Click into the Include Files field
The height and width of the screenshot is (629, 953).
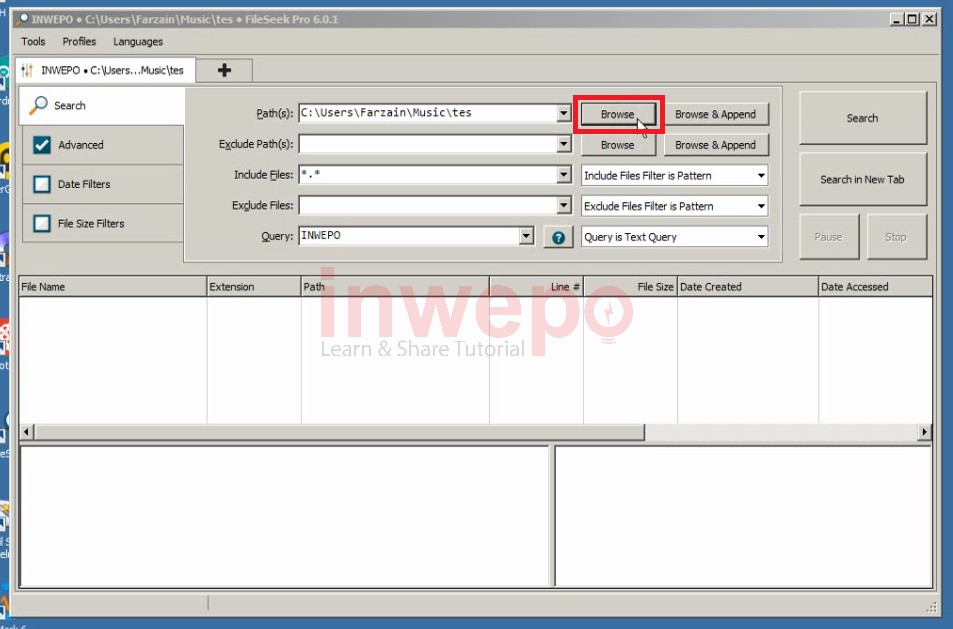(x=428, y=175)
